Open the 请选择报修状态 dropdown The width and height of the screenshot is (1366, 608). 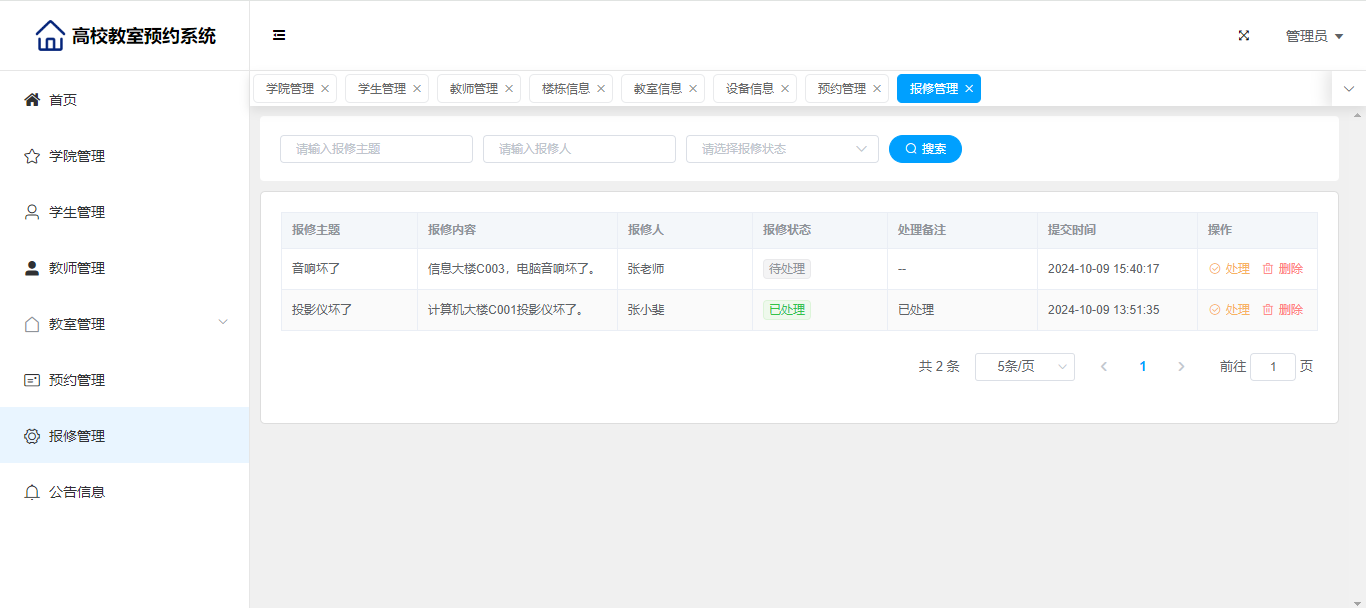[x=782, y=149]
